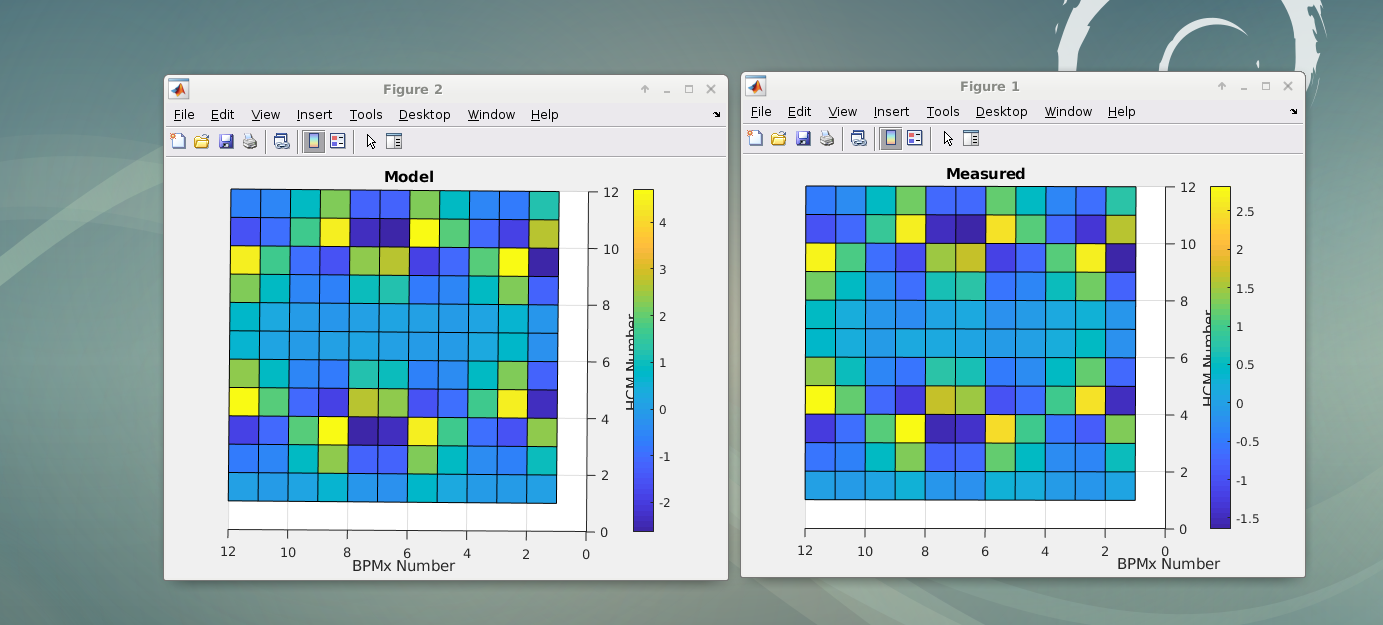Click the "Measured" plot title
1383x625 pixels.
click(985, 174)
